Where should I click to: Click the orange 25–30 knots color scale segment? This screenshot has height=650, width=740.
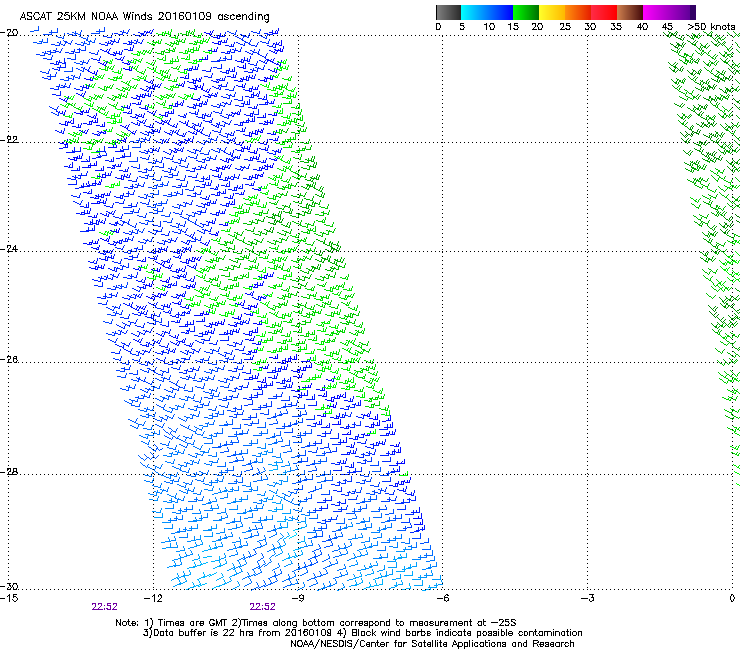578,12
